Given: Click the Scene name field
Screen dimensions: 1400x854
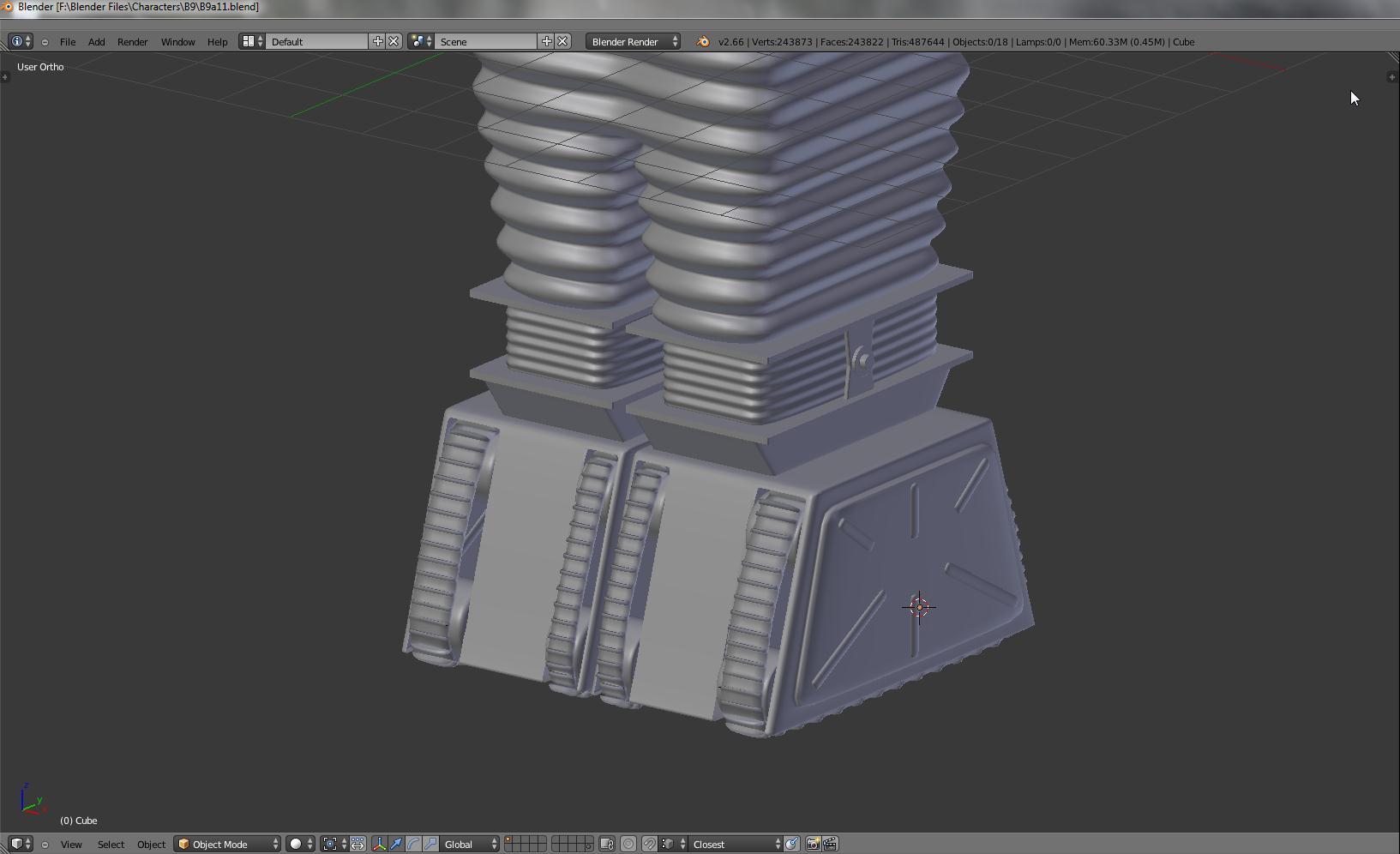Looking at the screenshot, I should [x=486, y=42].
